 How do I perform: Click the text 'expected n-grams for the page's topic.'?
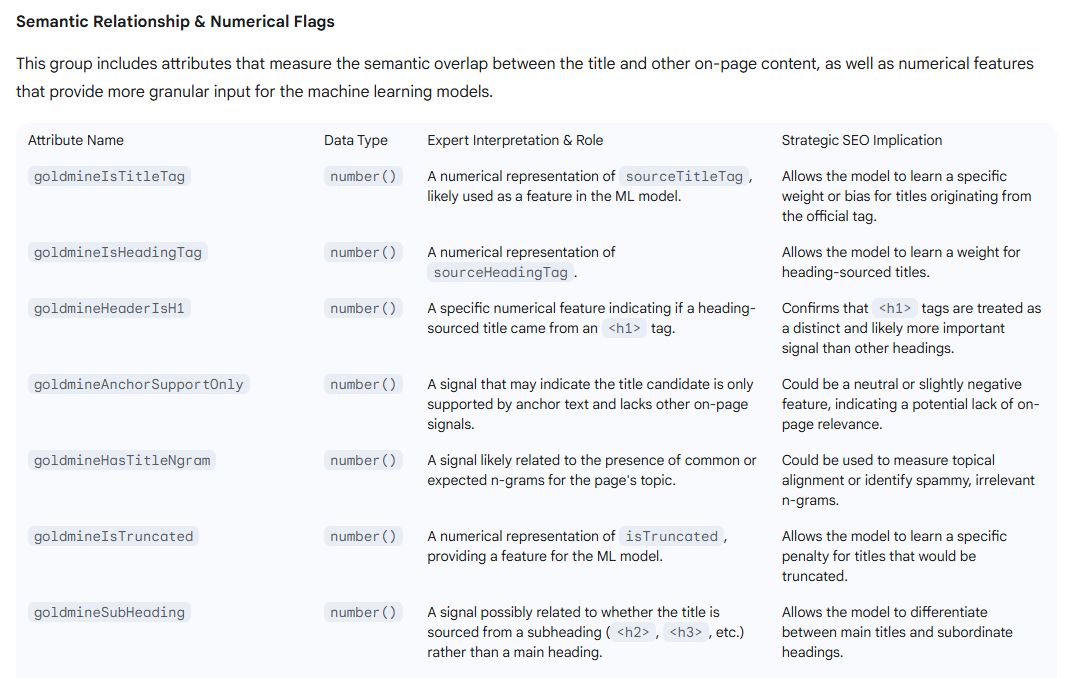coord(551,480)
